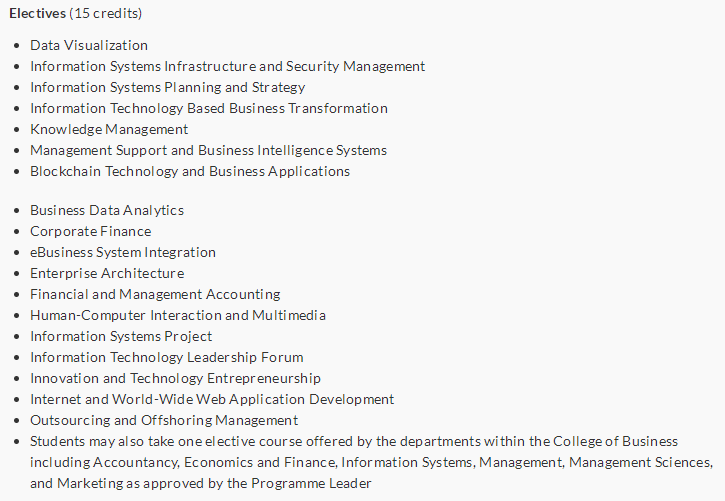
Task: Select Human-Computer Interaction and Multimedia
Action: pyautogui.click(x=178, y=315)
